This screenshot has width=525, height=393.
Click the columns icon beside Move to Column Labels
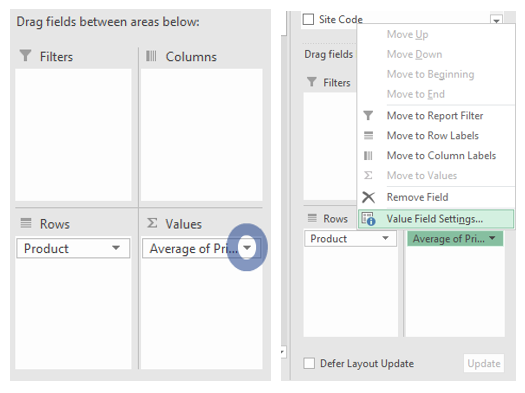[x=368, y=155]
